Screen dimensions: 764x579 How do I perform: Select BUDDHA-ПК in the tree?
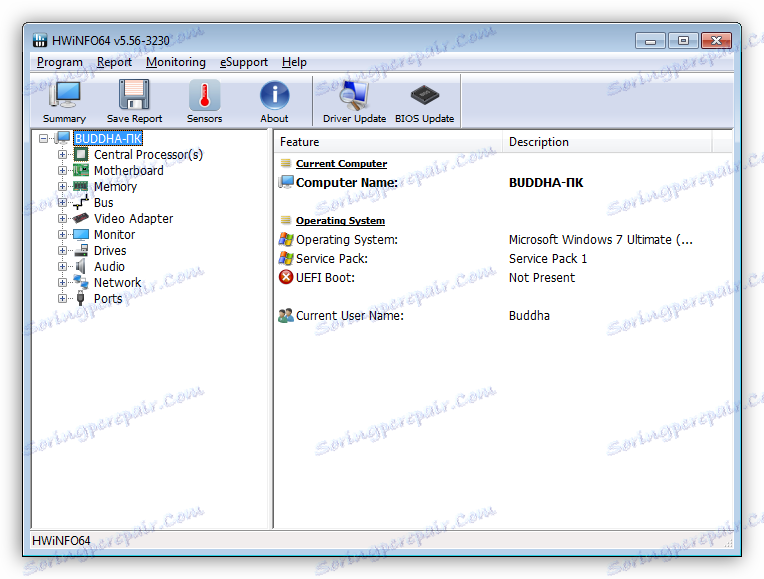click(x=108, y=138)
